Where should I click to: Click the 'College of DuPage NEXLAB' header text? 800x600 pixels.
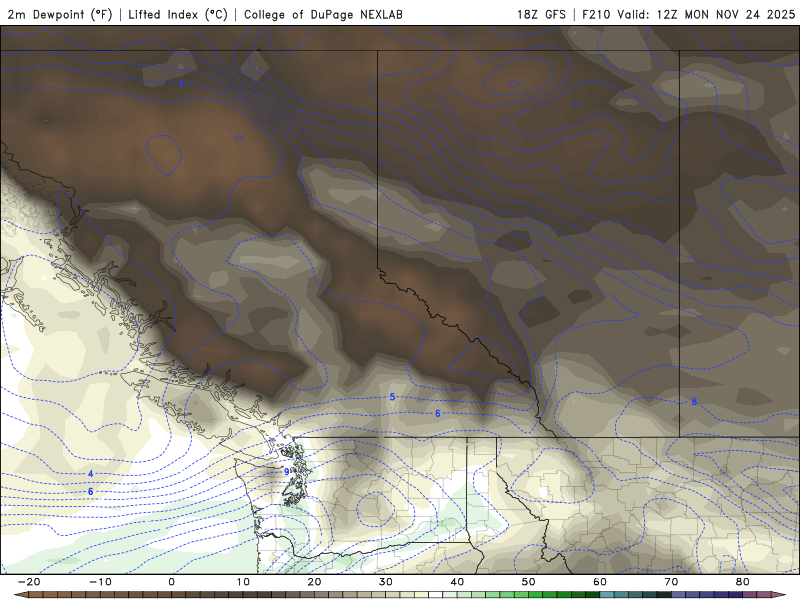click(323, 14)
